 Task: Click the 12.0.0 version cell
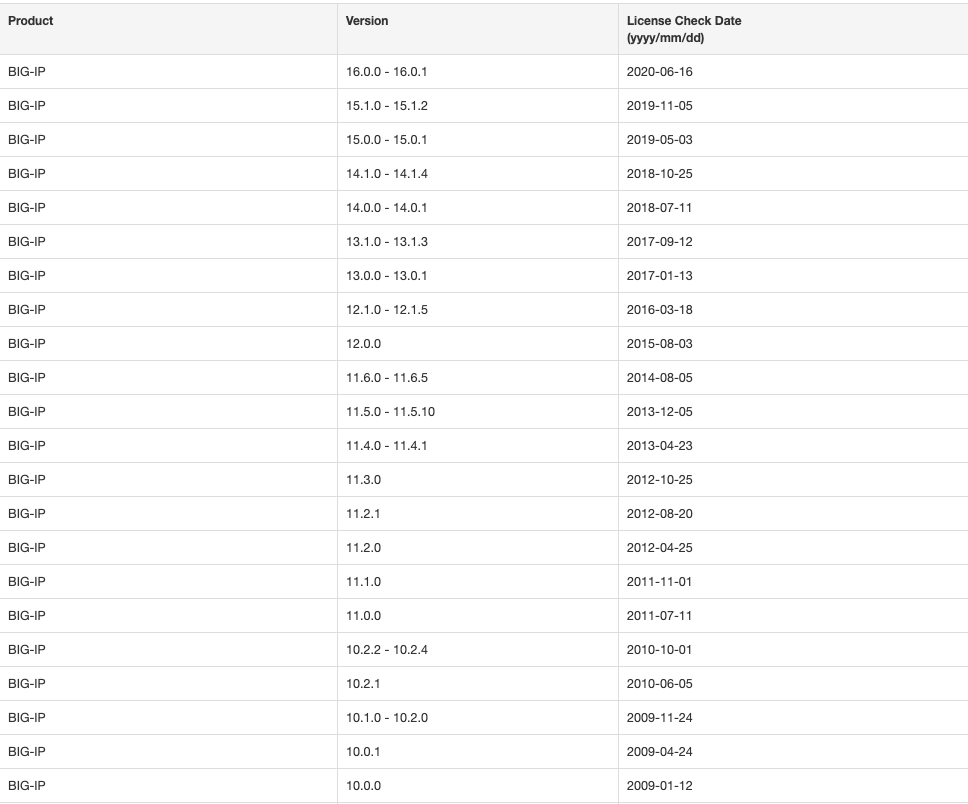point(364,344)
